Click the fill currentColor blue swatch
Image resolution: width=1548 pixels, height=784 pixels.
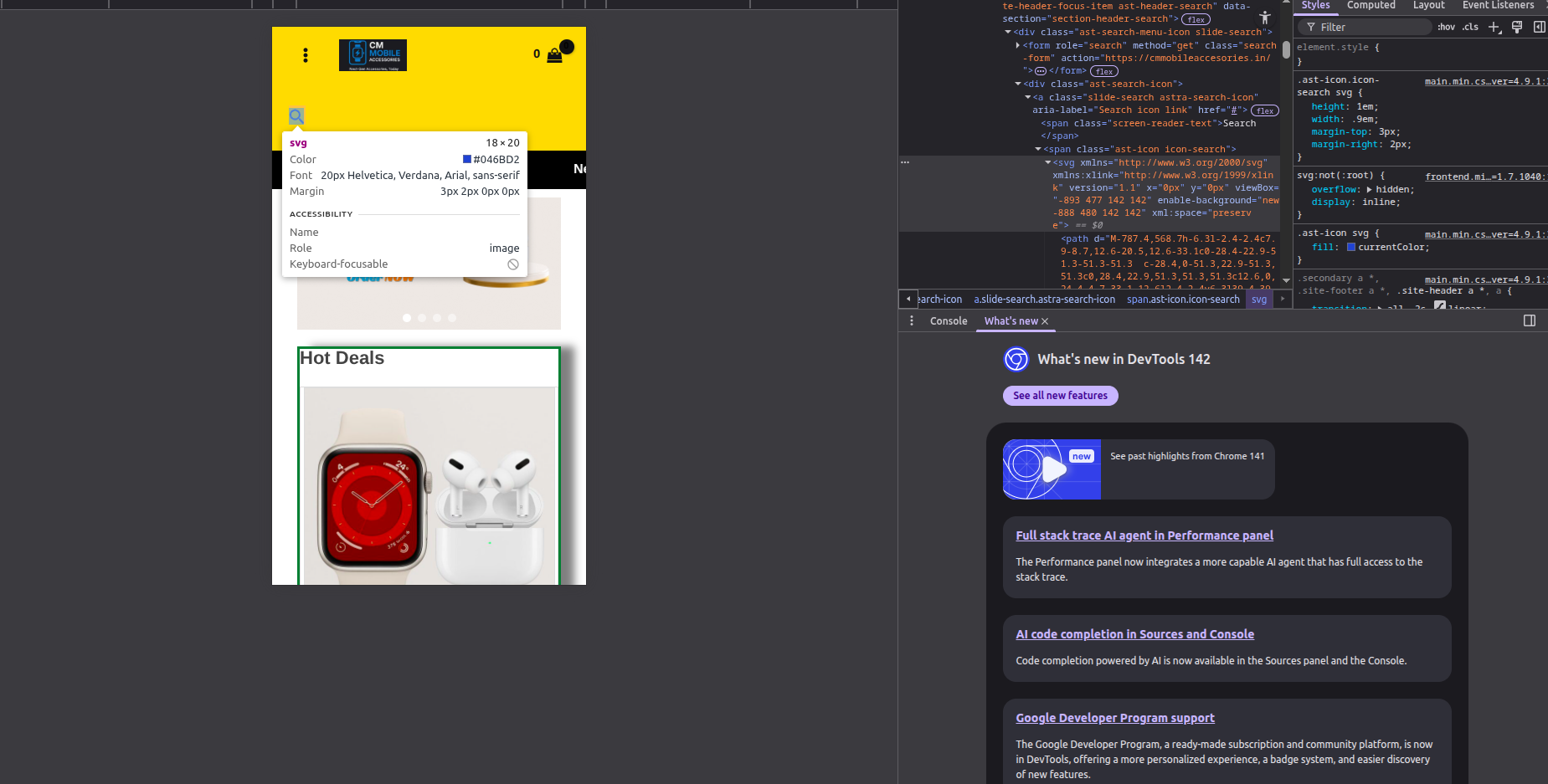[1351, 248]
